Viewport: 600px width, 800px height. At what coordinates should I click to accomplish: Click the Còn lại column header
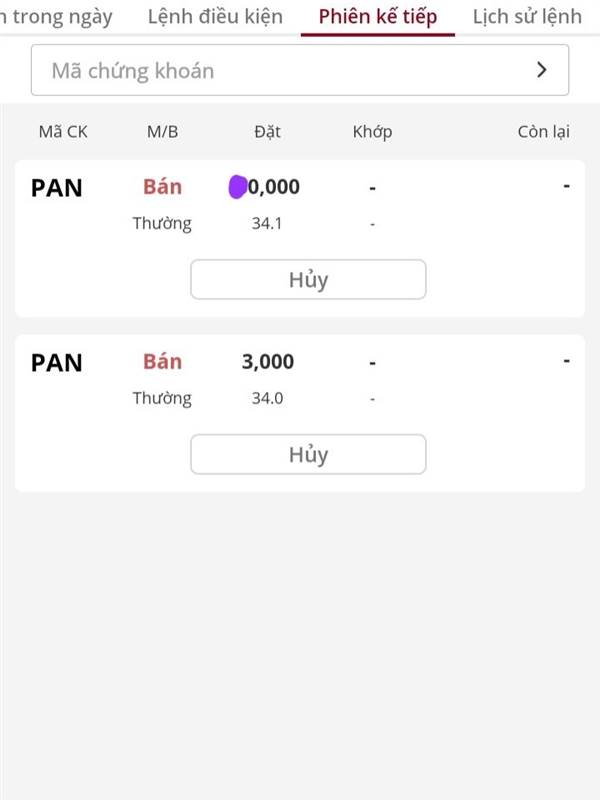tap(544, 132)
